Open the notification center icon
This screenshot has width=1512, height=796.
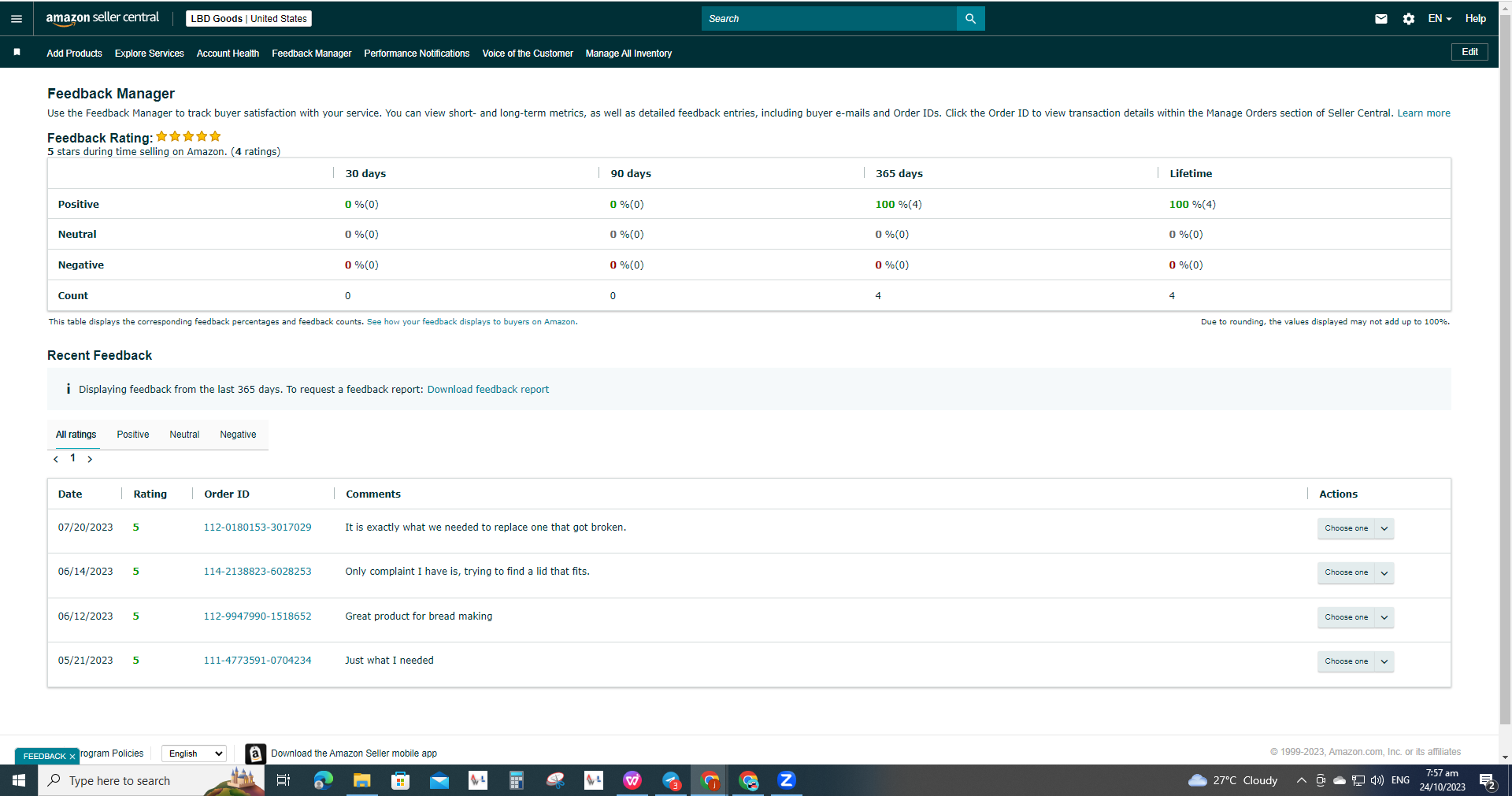(x=1488, y=781)
